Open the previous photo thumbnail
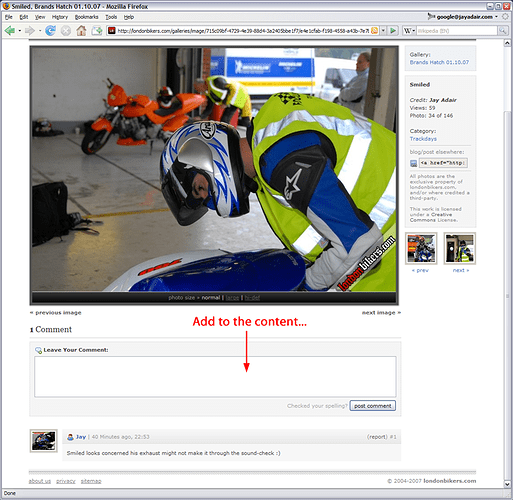Screen dimensions: 513x500 [x=421, y=249]
